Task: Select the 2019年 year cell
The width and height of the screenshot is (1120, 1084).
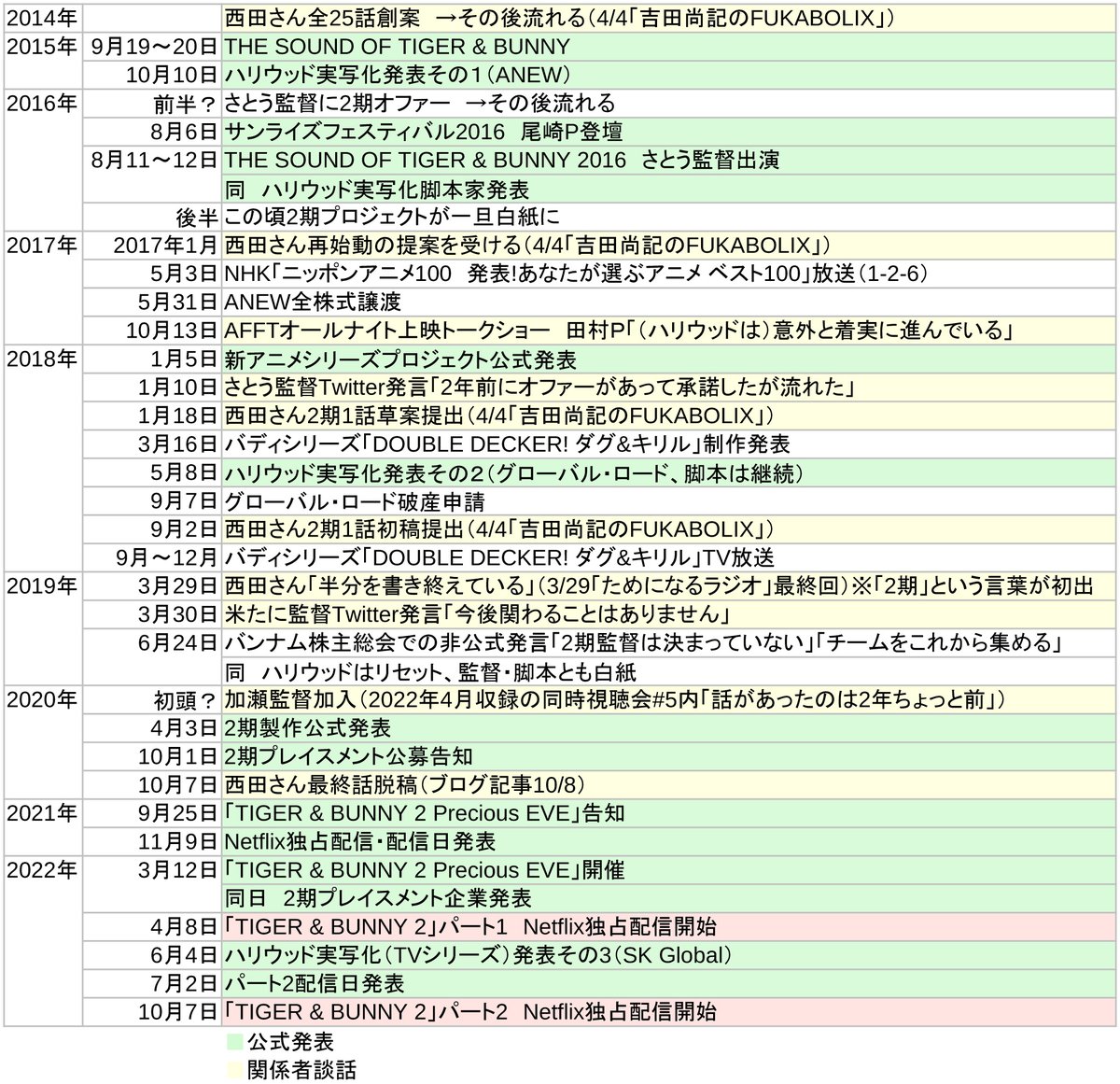Action: (x=43, y=628)
